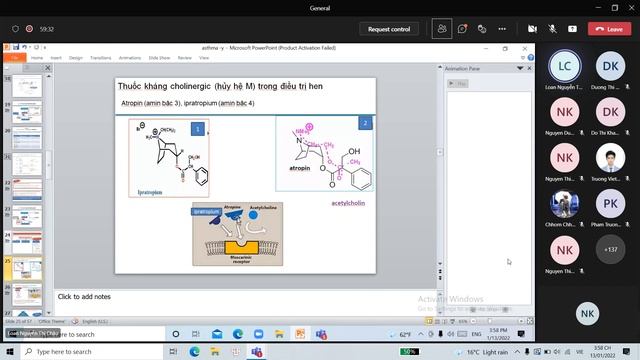Click the volume icon in system tray
This screenshot has height=360, width=640.
[x=557, y=351]
